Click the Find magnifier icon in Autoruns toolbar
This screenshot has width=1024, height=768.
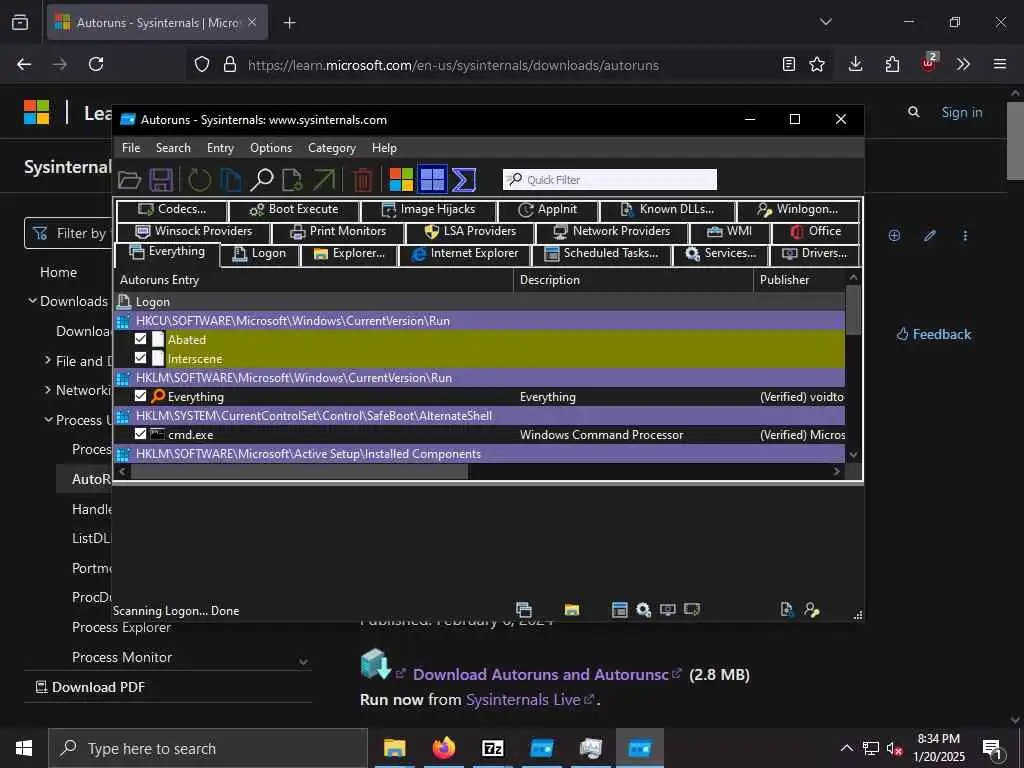point(261,180)
